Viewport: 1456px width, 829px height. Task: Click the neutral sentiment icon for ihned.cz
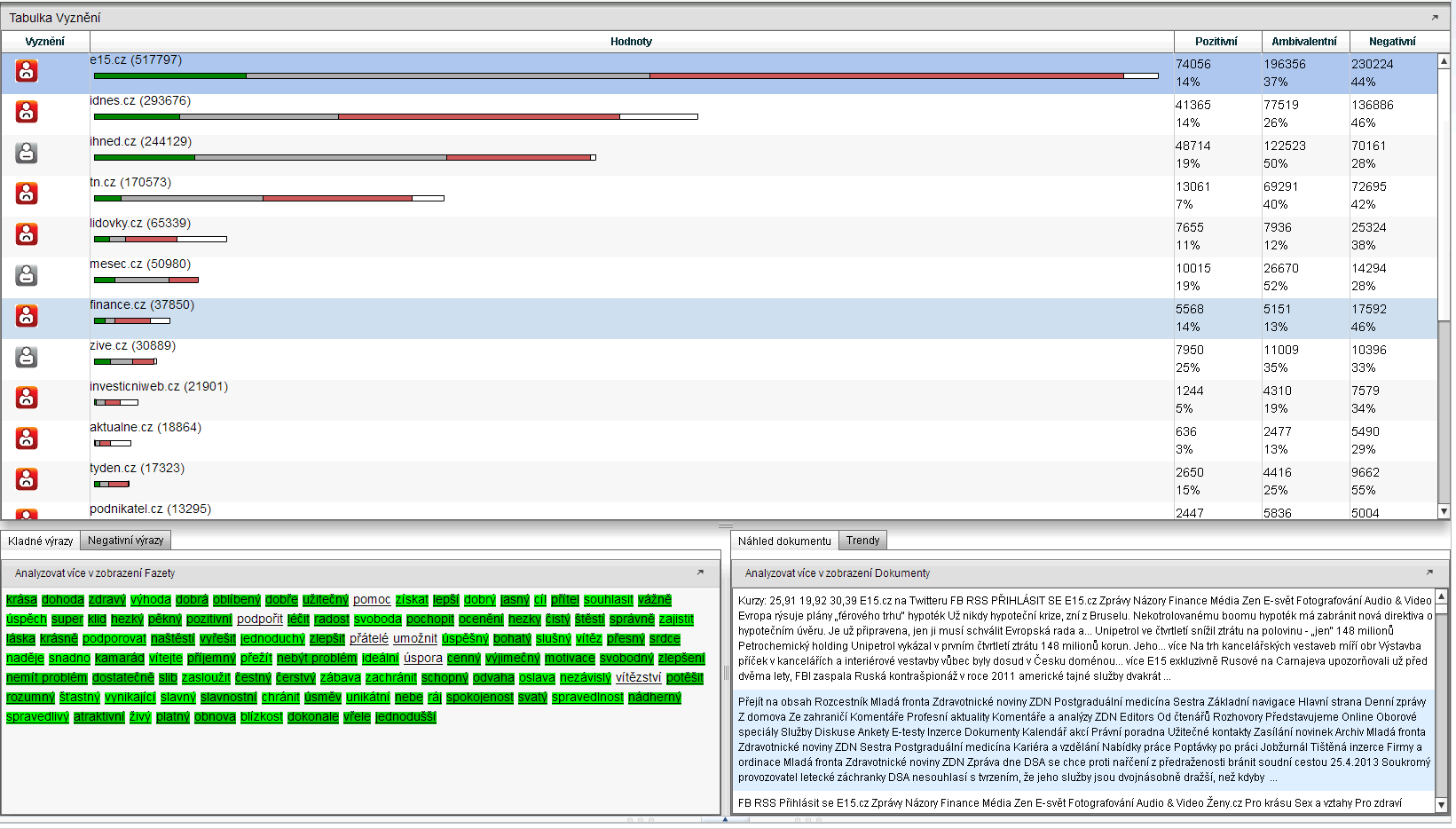click(x=27, y=153)
